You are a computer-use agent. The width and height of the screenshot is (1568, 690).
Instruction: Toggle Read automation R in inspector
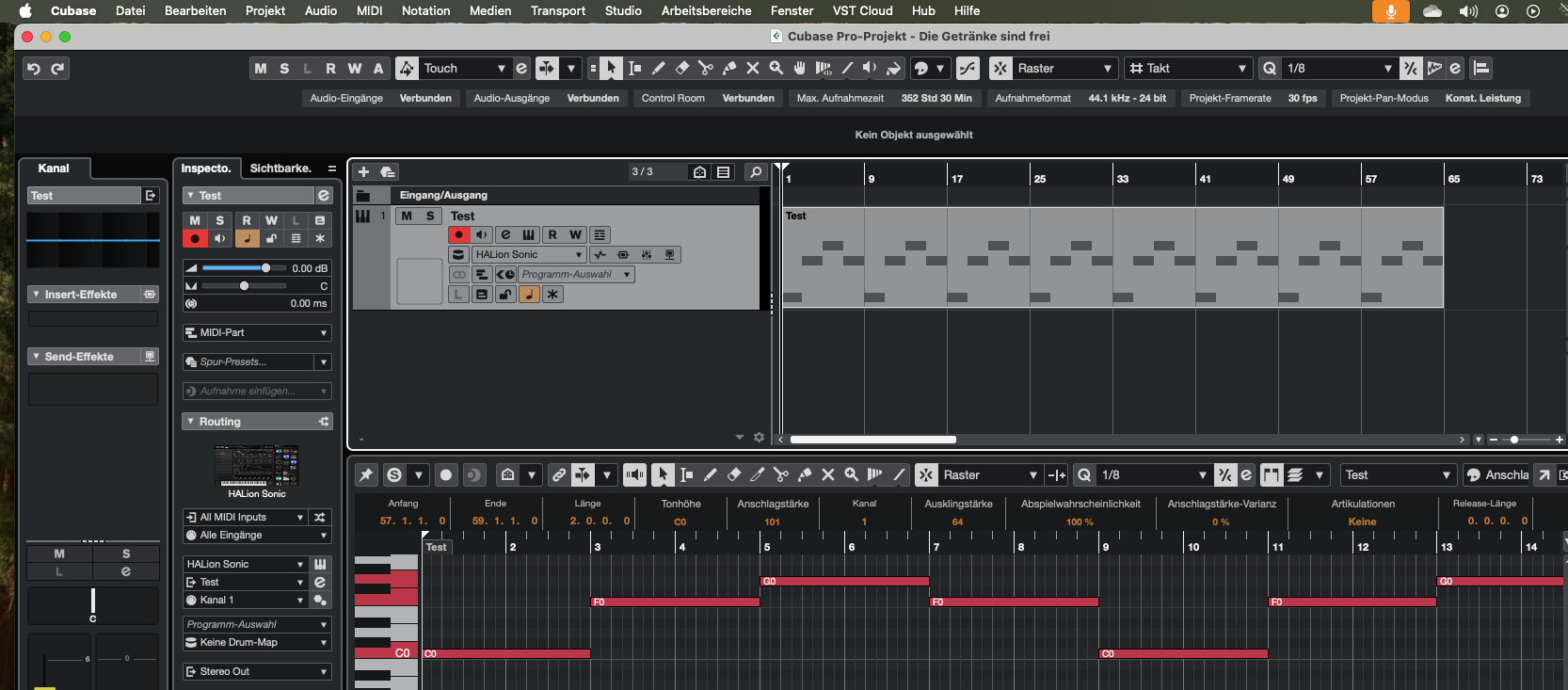click(247, 220)
